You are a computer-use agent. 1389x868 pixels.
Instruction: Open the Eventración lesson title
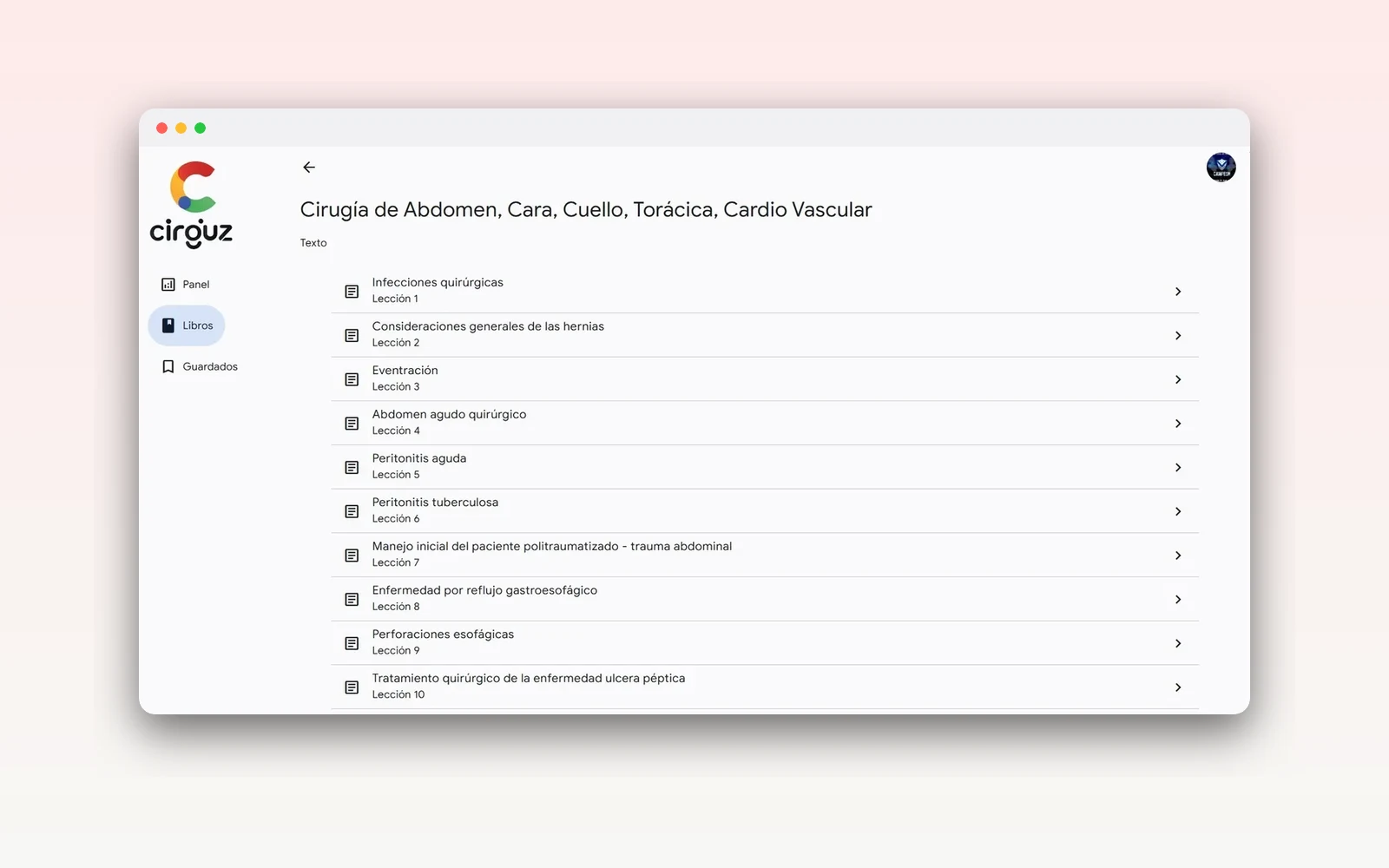tap(405, 370)
